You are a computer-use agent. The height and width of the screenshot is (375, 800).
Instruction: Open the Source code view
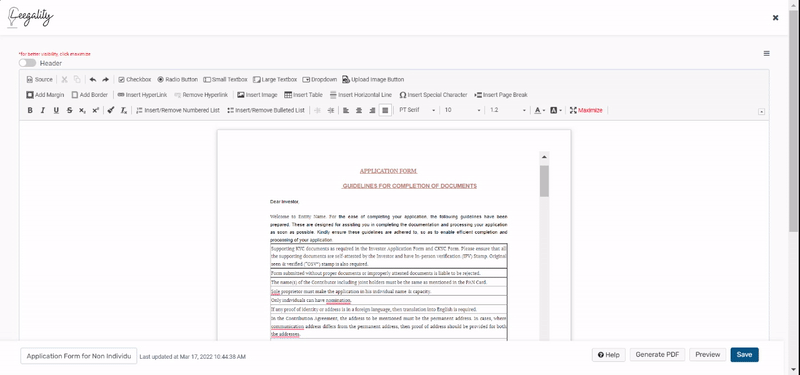(39, 80)
